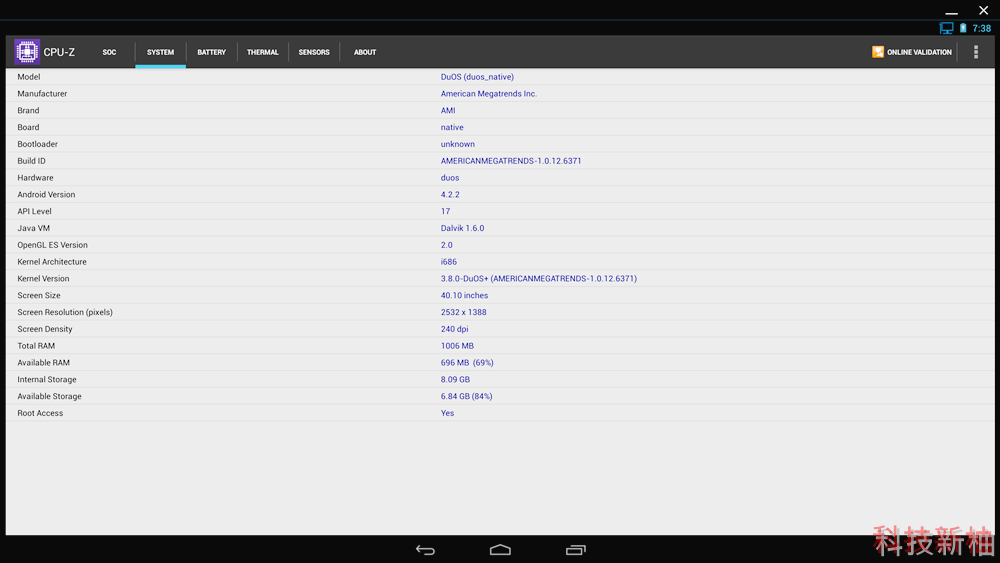Select the Java VM label

coord(33,228)
